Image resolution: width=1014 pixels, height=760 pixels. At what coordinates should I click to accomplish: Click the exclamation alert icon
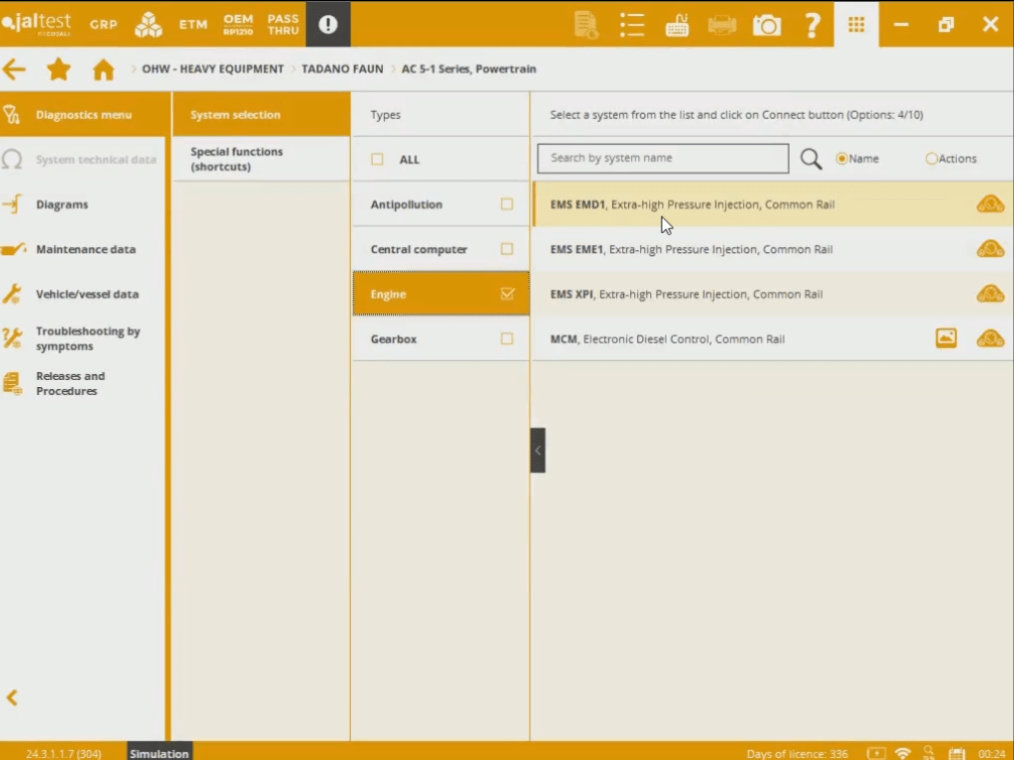point(328,25)
